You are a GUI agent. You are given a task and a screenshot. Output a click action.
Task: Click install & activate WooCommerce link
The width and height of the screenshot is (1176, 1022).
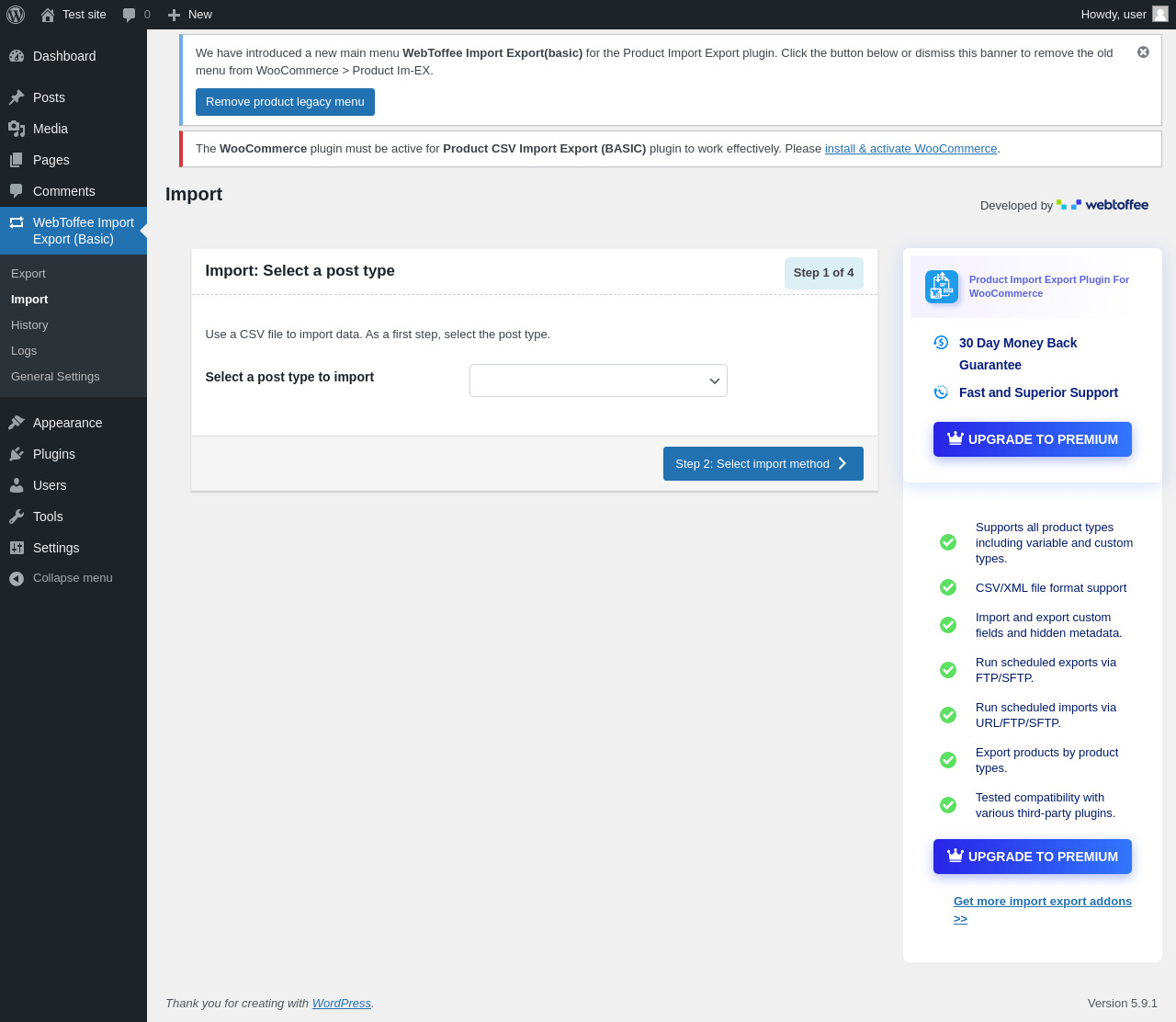click(910, 149)
